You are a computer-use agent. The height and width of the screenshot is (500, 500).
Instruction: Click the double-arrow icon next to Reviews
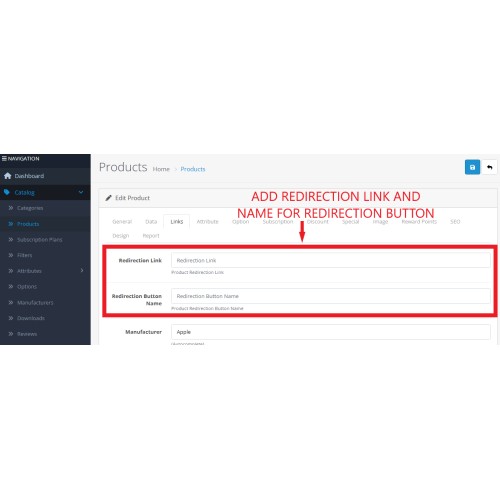(11, 333)
